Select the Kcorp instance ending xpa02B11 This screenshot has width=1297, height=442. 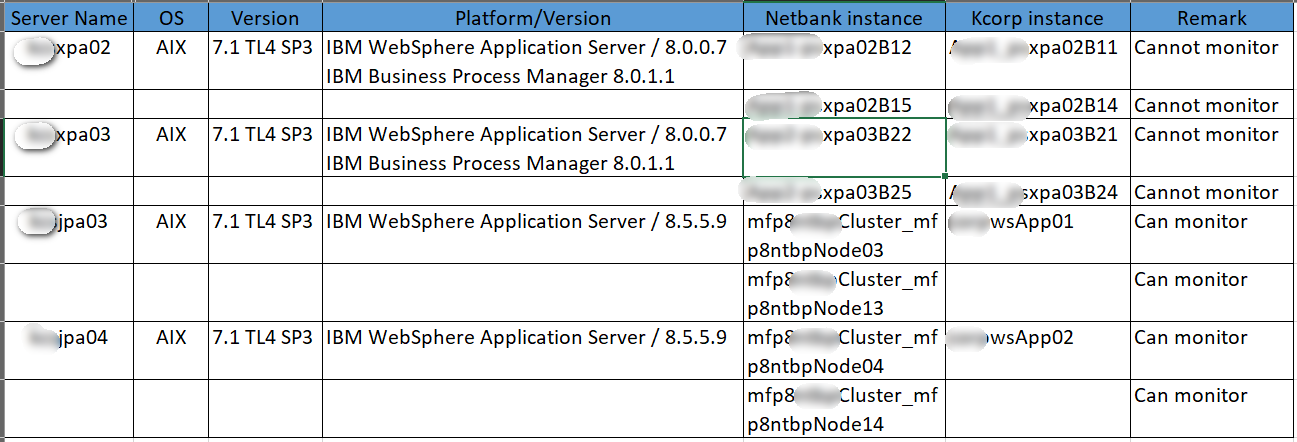click(x=1037, y=62)
